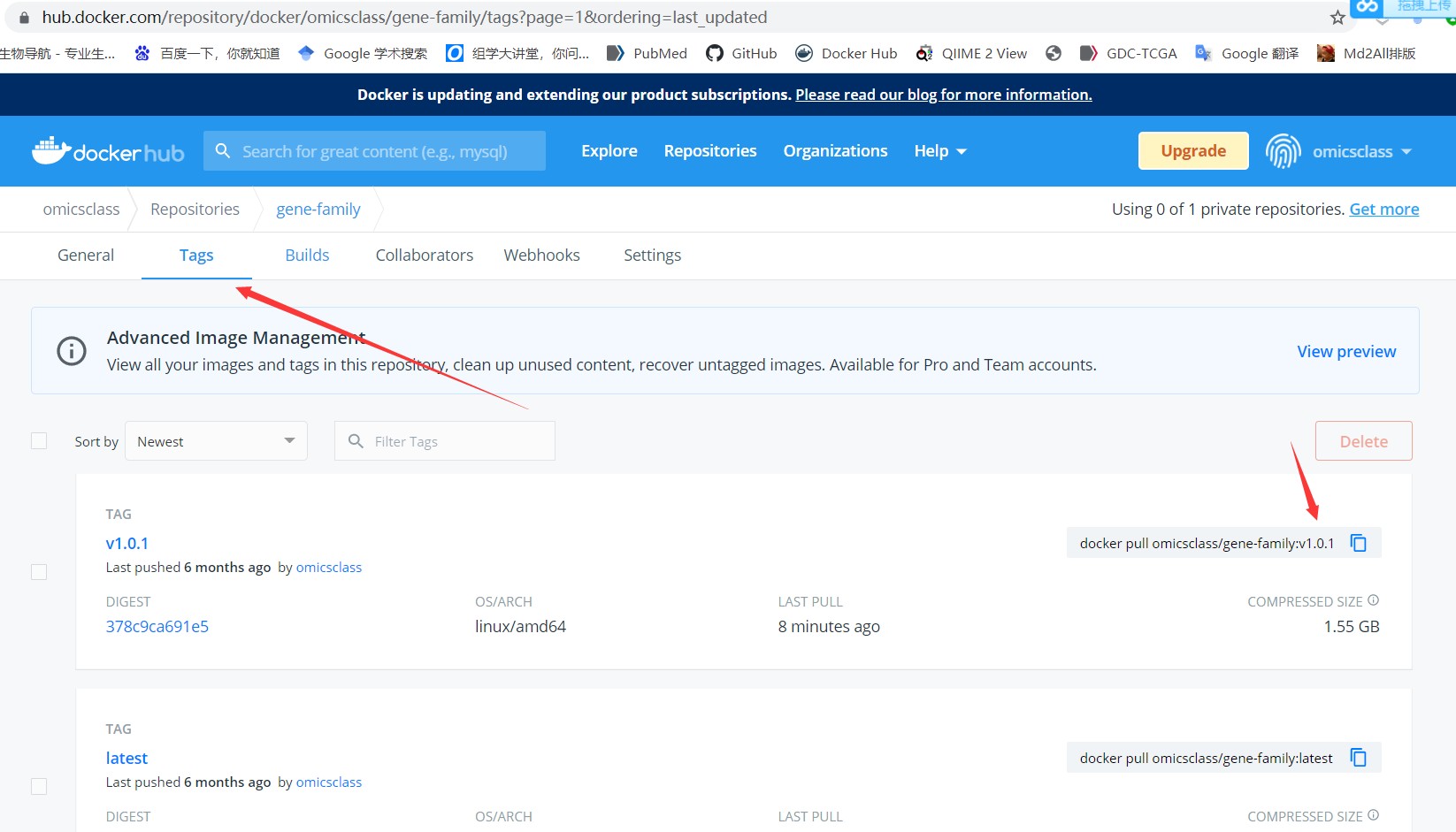The width and height of the screenshot is (1456, 832).
Task: Click the Delete button
Action: [1364, 440]
